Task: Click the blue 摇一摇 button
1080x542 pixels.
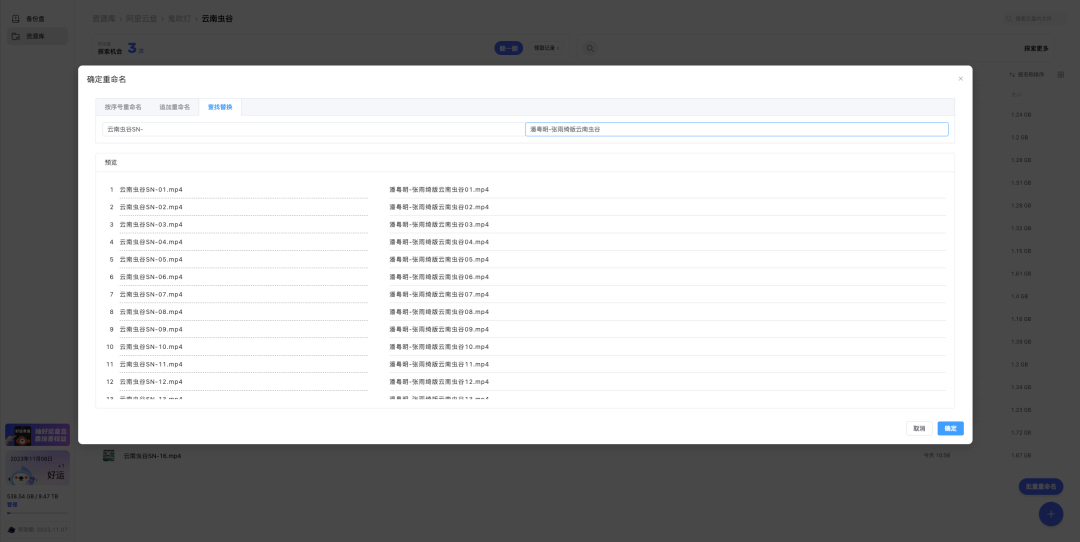Action: pos(508,48)
